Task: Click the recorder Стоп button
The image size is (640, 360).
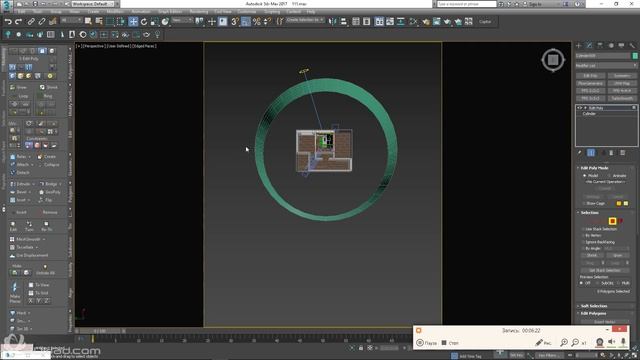Action: [x=450, y=343]
